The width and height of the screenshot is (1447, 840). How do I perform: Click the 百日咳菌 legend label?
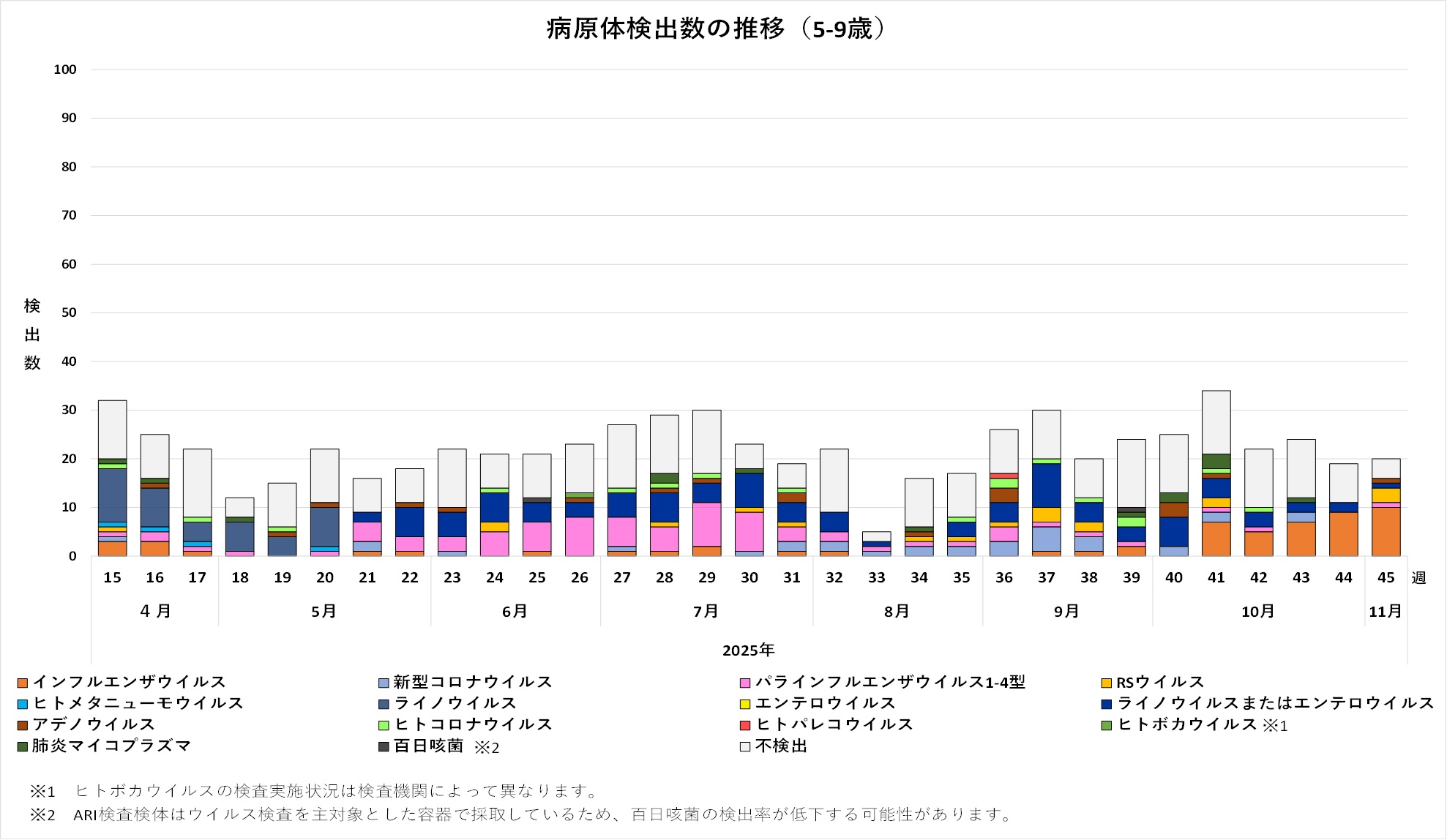(428, 746)
